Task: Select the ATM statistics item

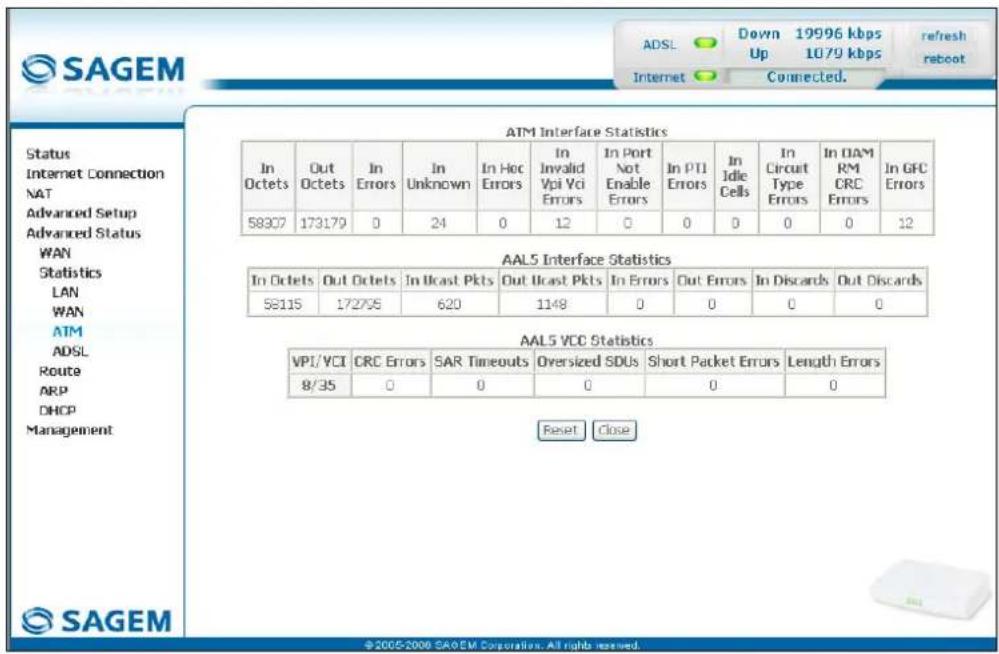Action: click(67, 331)
